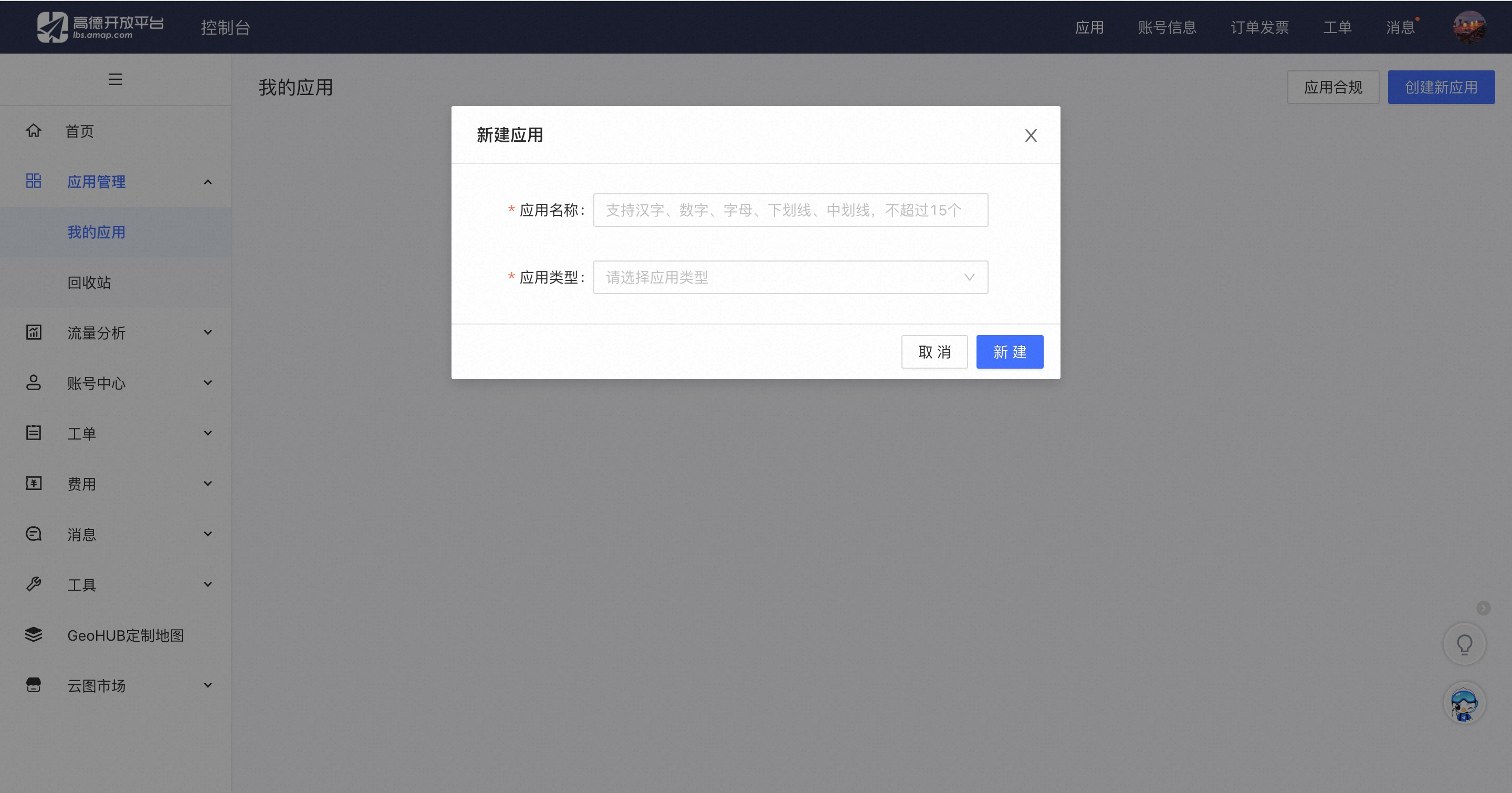Viewport: 1512px width, 793px height.
Task: Click the 高德开放平台 logo
Action: [100, 27]
